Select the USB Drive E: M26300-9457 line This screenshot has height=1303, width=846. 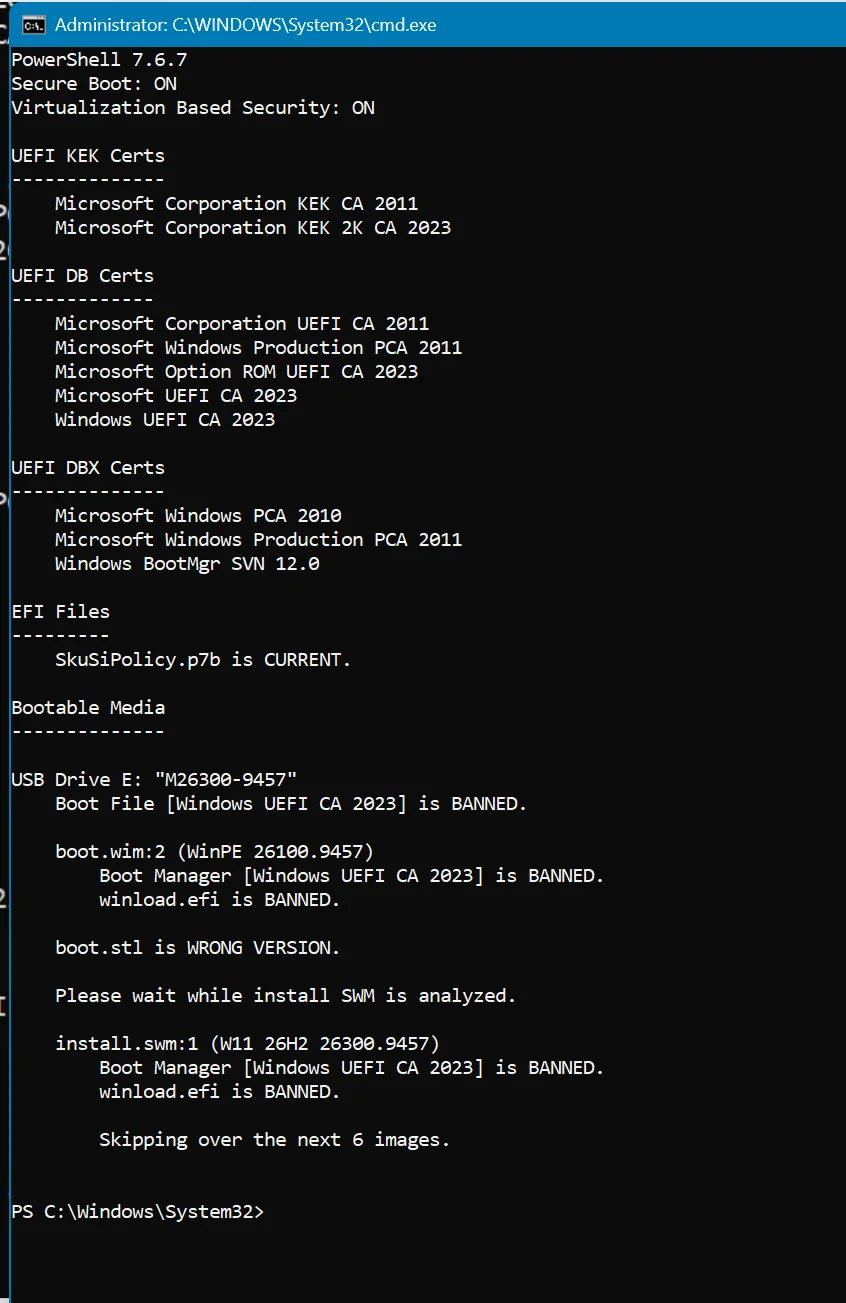(155, 779)
